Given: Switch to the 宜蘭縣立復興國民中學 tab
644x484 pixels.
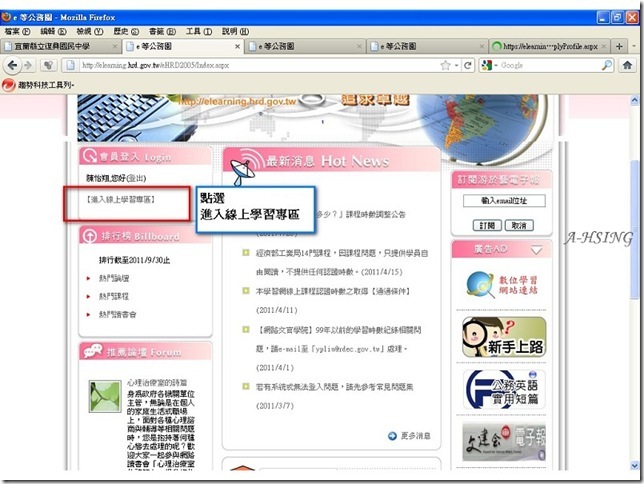Looking at the screenshot, I should (x=61, y=46).
